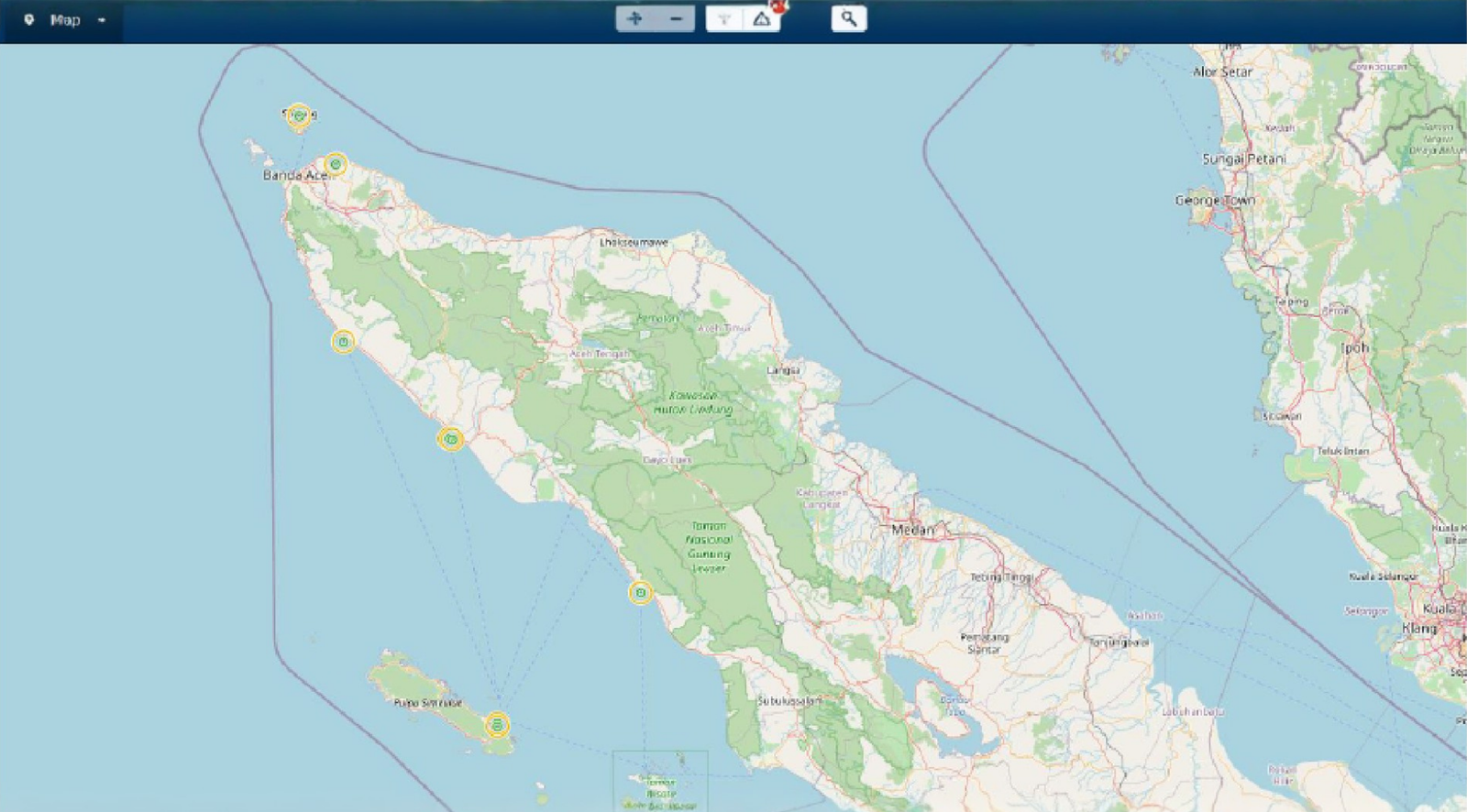Select the marker beside Taman Nasional Gunung Leuser
This screenshot has height=812, width=1467.
[641, 593]
